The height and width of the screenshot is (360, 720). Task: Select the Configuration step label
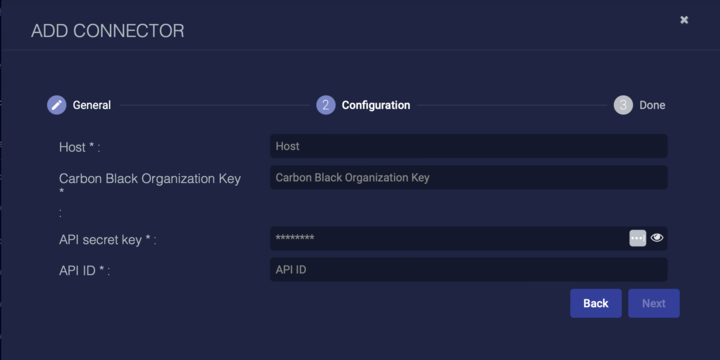tap(376, 105)
